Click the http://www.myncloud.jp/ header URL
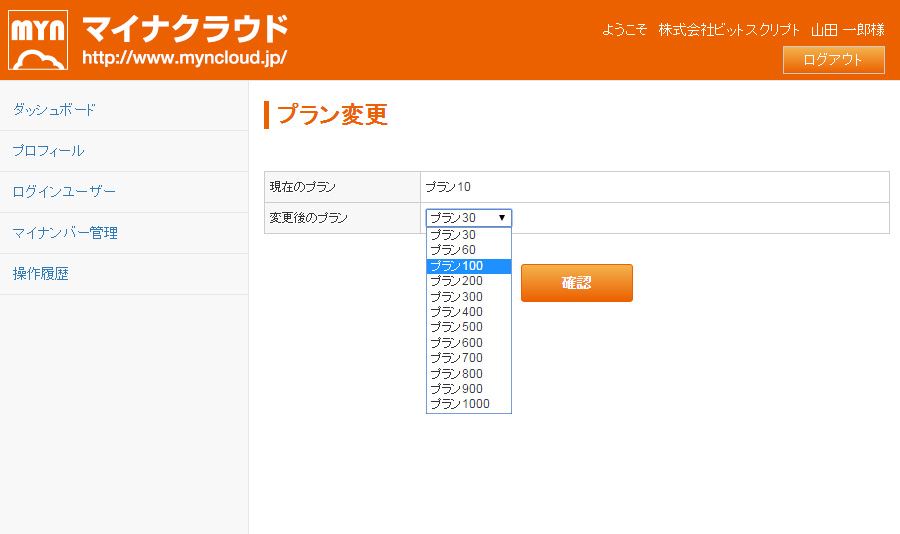 184,58
